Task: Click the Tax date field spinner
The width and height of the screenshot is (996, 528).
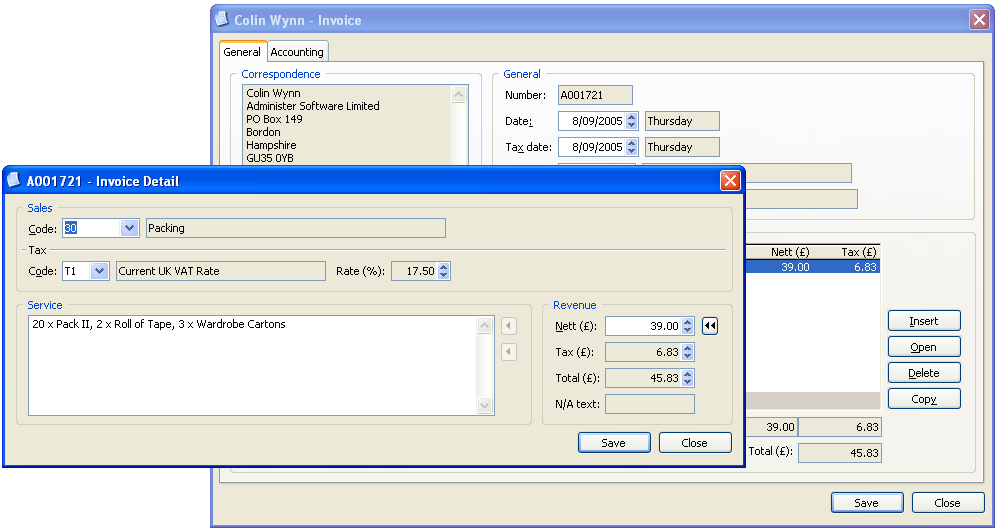Action: 631,147
